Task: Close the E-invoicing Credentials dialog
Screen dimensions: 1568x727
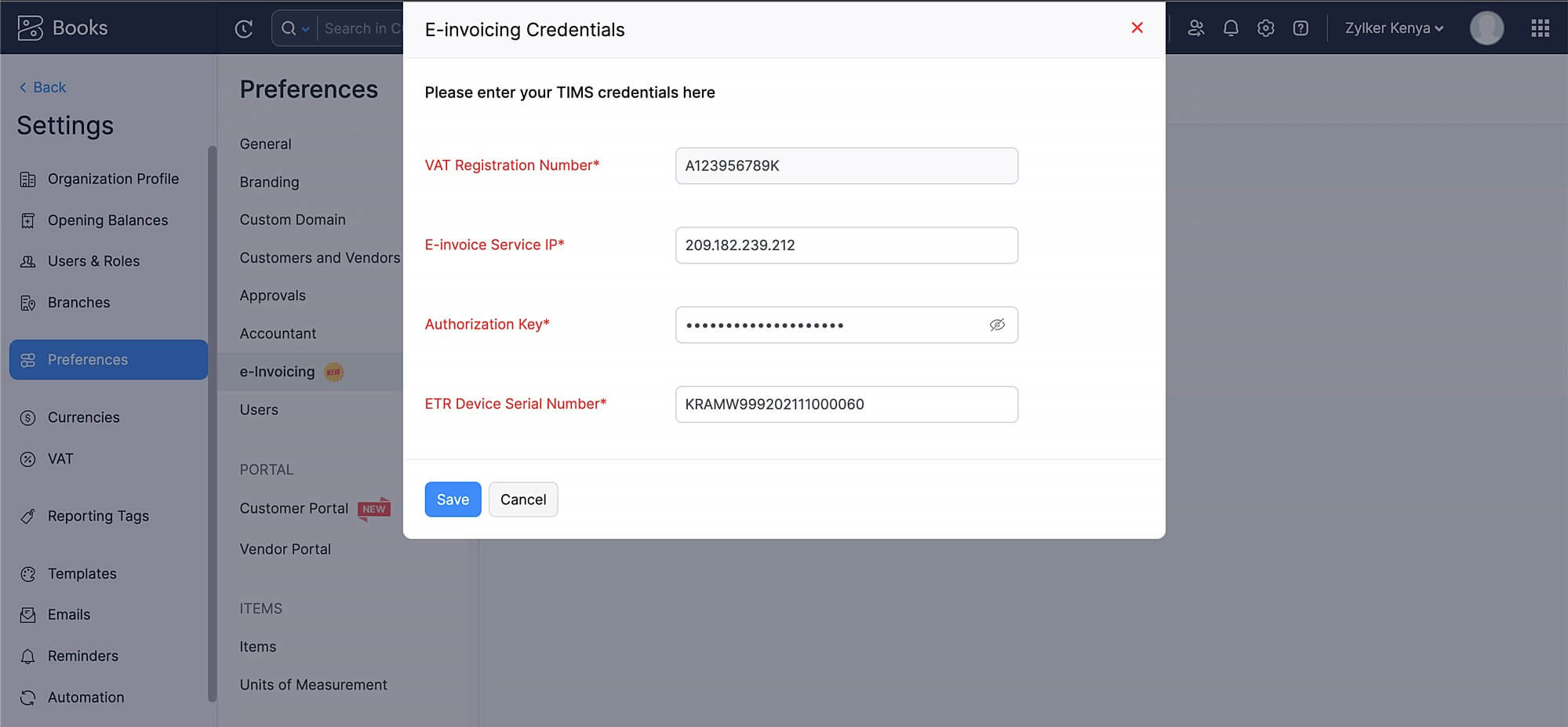Action: tap(1137, 28)
